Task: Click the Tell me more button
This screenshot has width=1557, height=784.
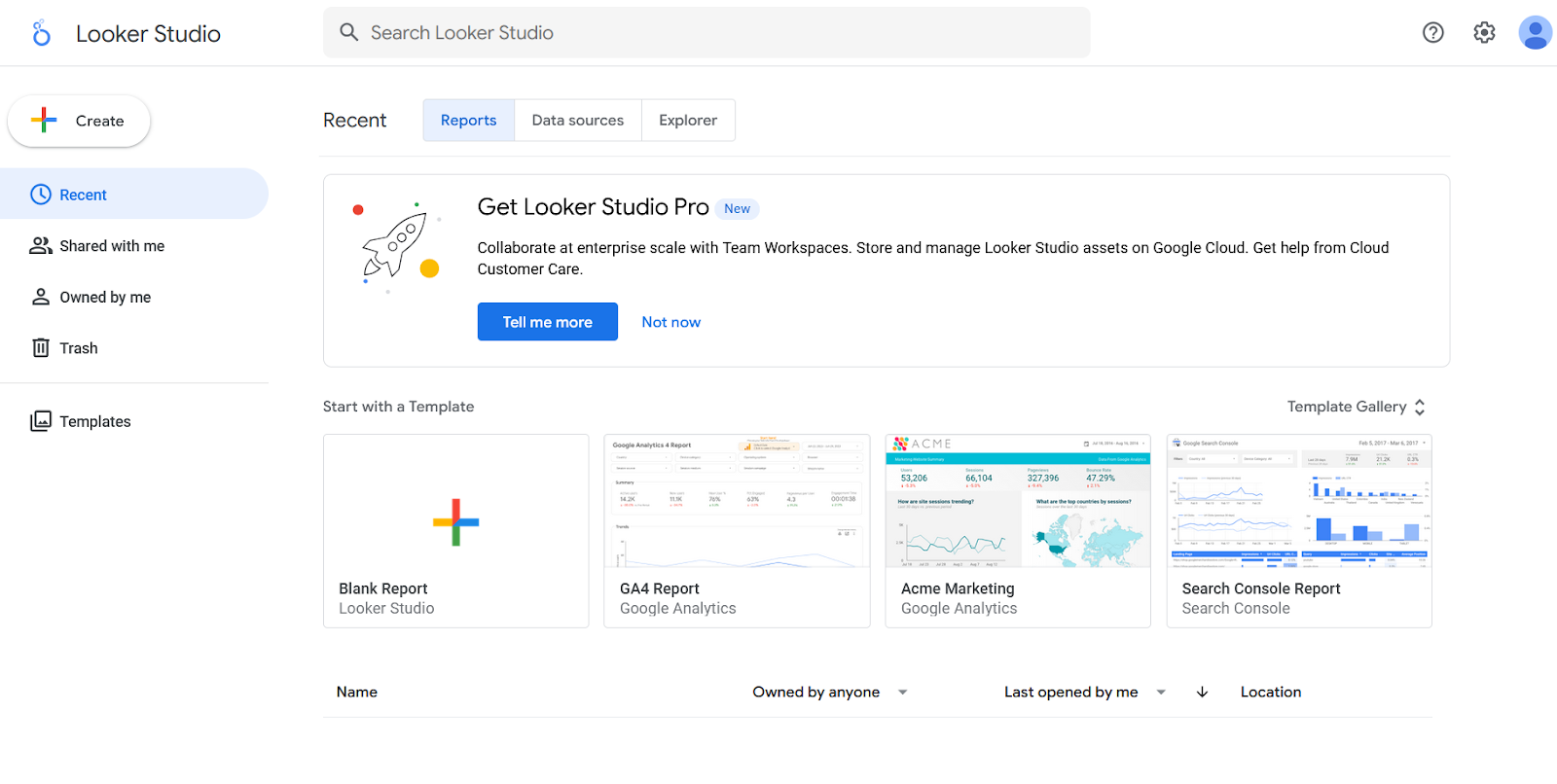Action: pos(548,322)
